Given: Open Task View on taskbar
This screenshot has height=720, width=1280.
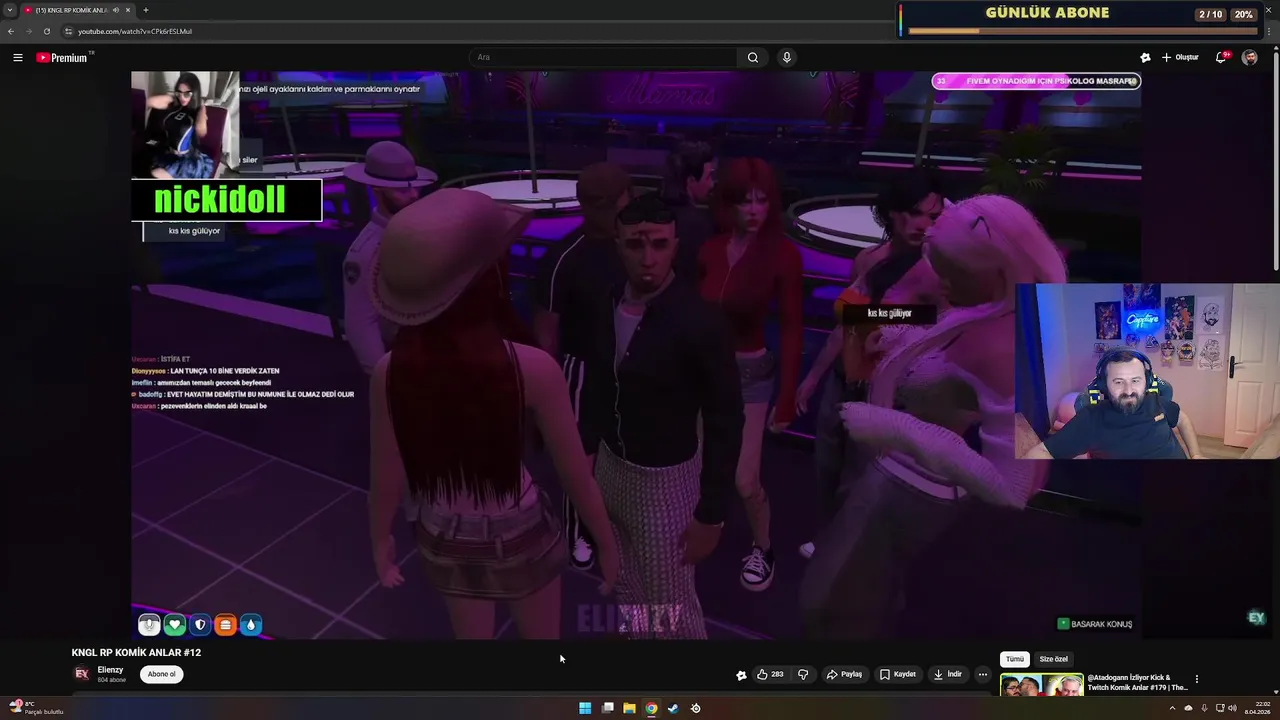Looking at the screenshot, I should coord(607,708).
